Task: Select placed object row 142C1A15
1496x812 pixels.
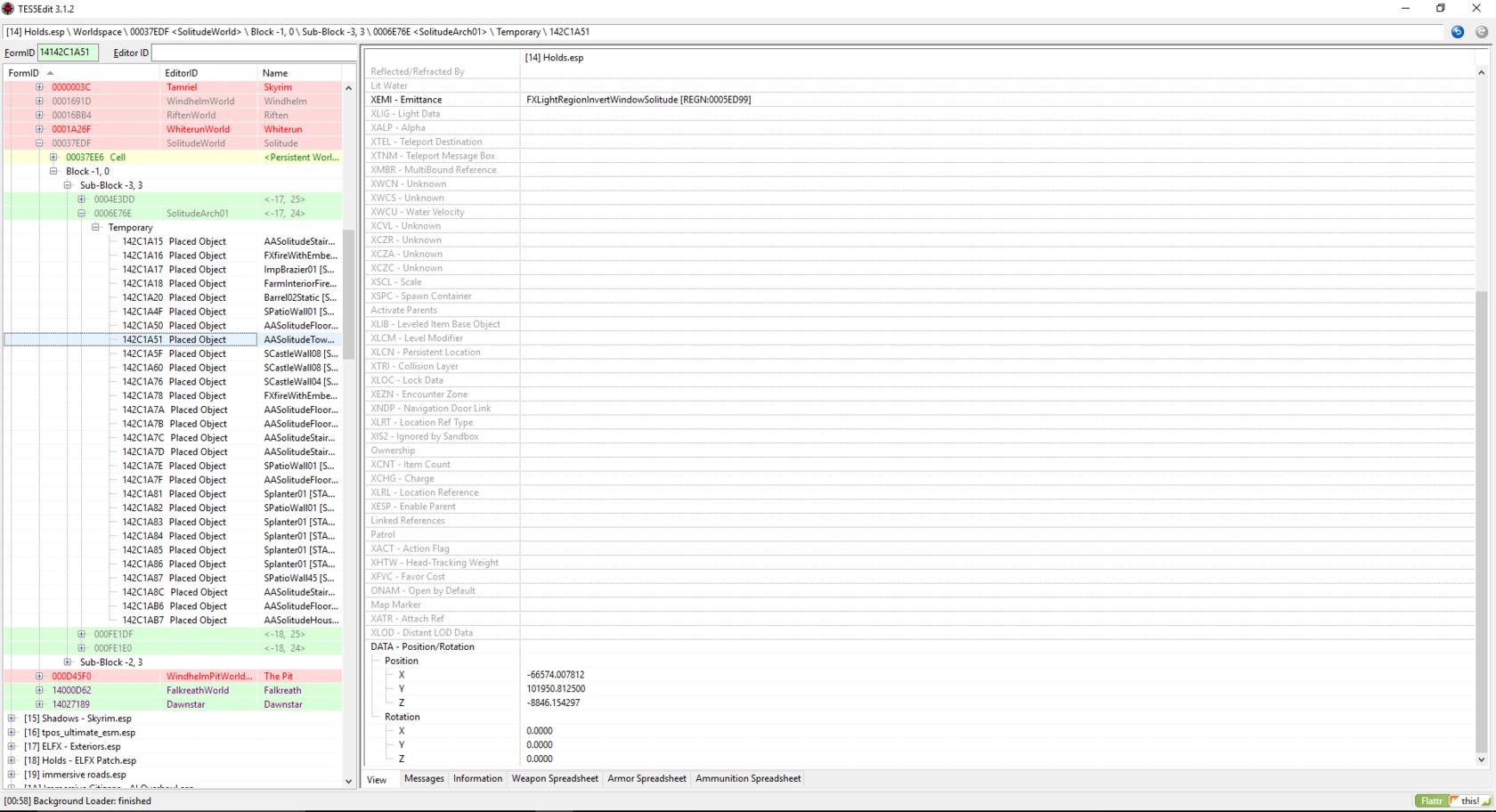Action: point(174,241)
